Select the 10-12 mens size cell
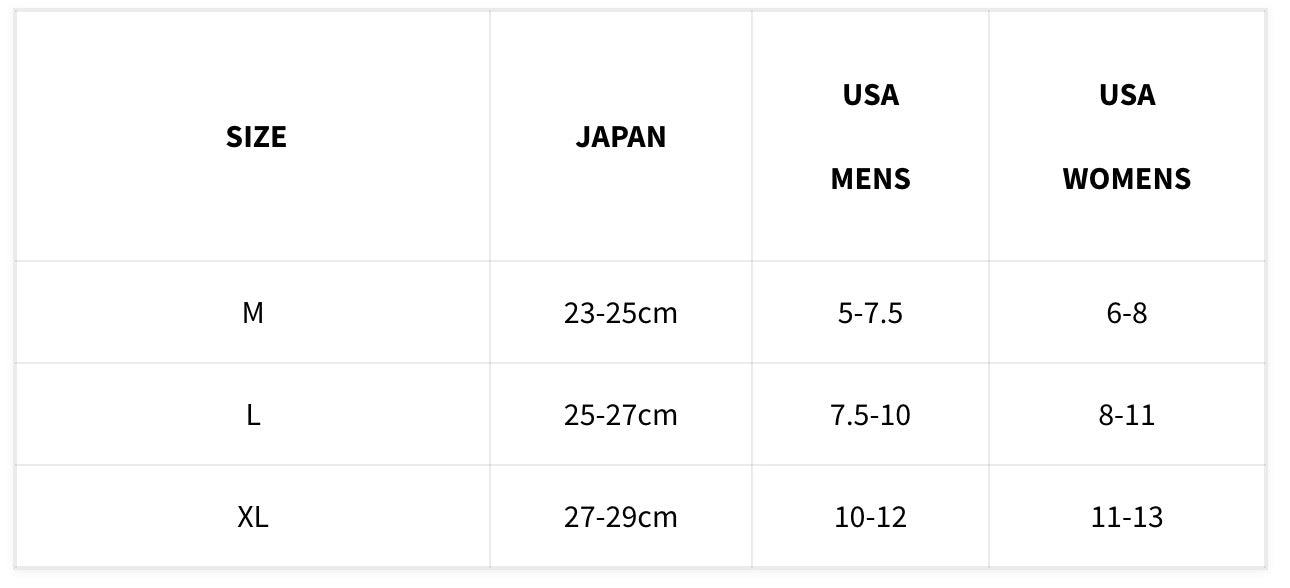1290x588 pixels. tap(870, 517)
